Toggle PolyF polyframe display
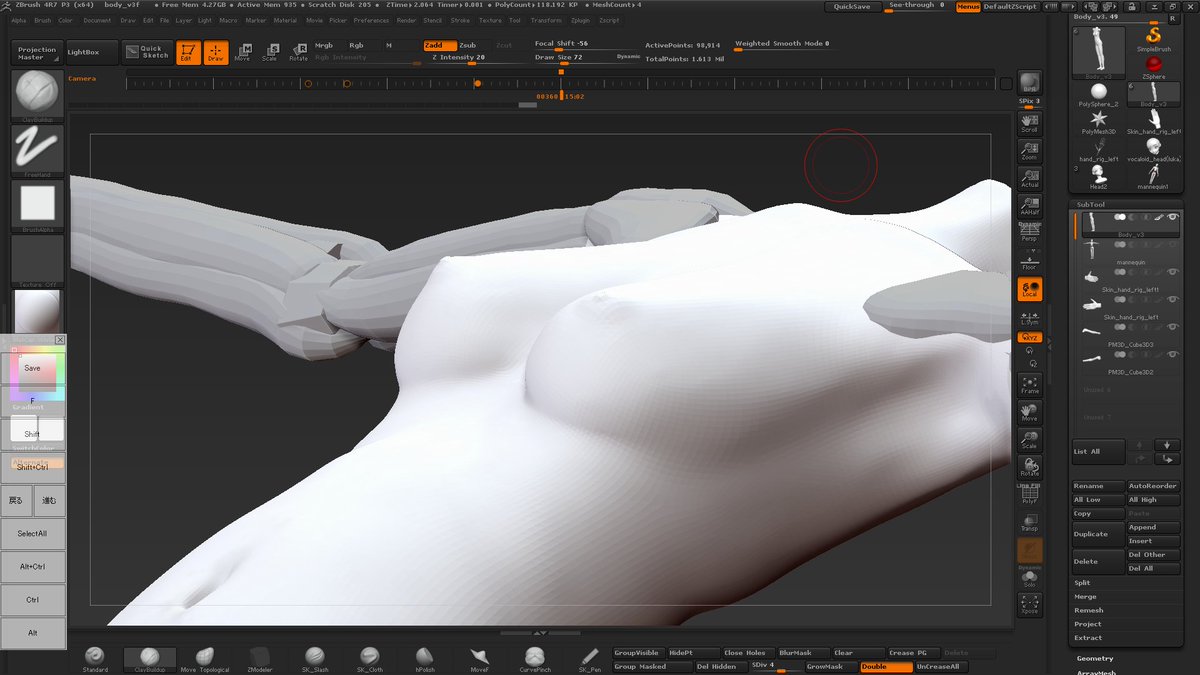The height and width of the screenshot is (675, 1200). pyautogui.click(x=1029, y=494)
